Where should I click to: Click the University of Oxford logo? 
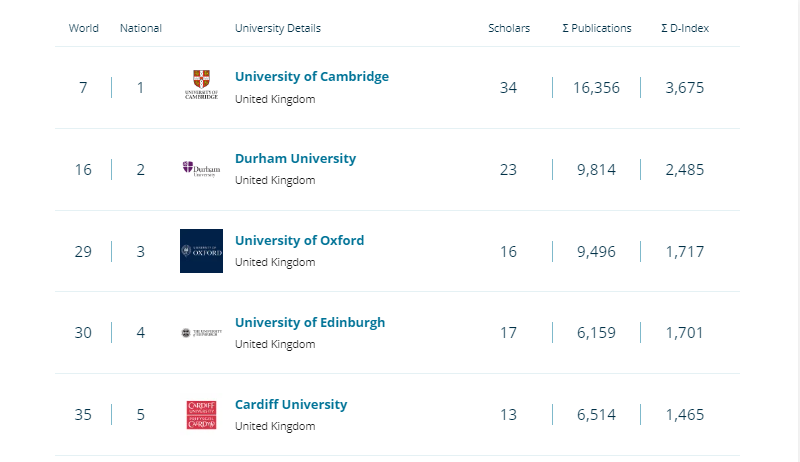pos(201,251)
